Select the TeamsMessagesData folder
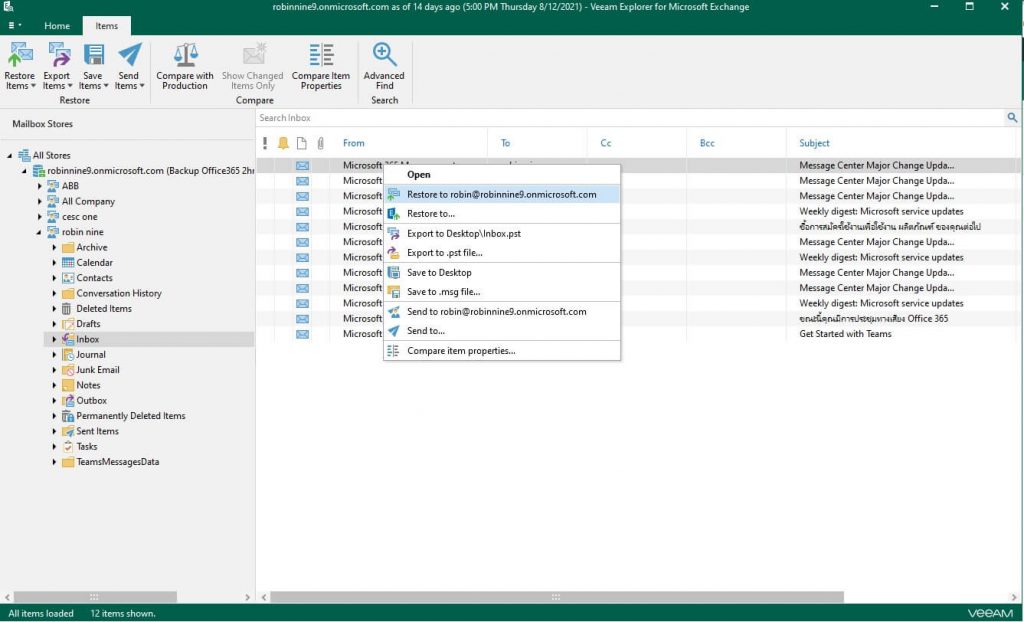Image resolution: width=1024 pixels, height=622 pixels. (118, 462)
